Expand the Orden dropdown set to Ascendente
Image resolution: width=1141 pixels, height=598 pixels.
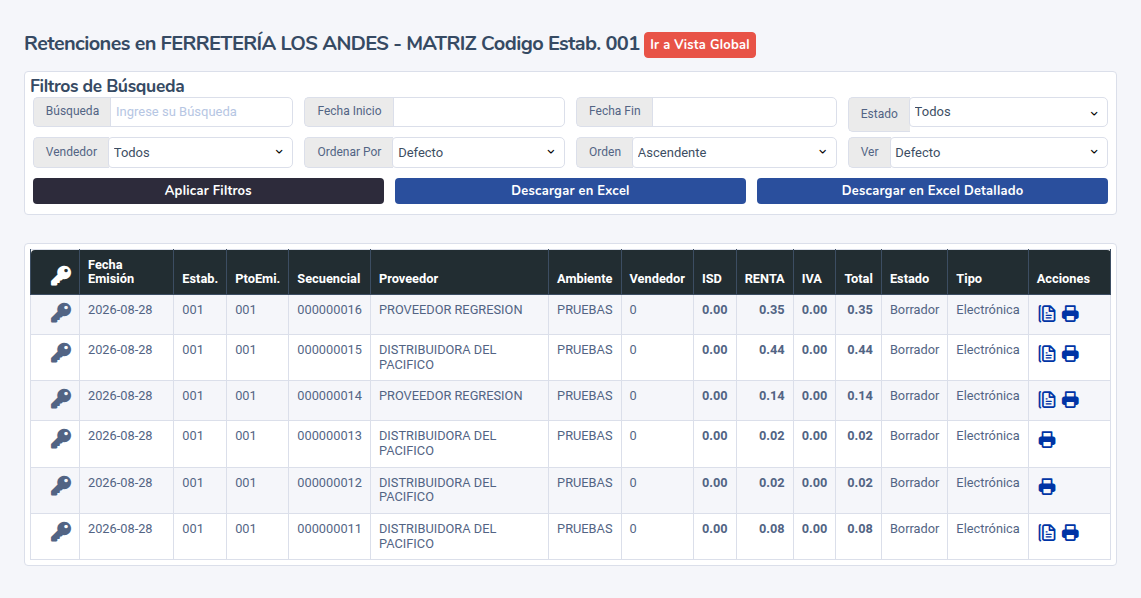click(734, 152)
